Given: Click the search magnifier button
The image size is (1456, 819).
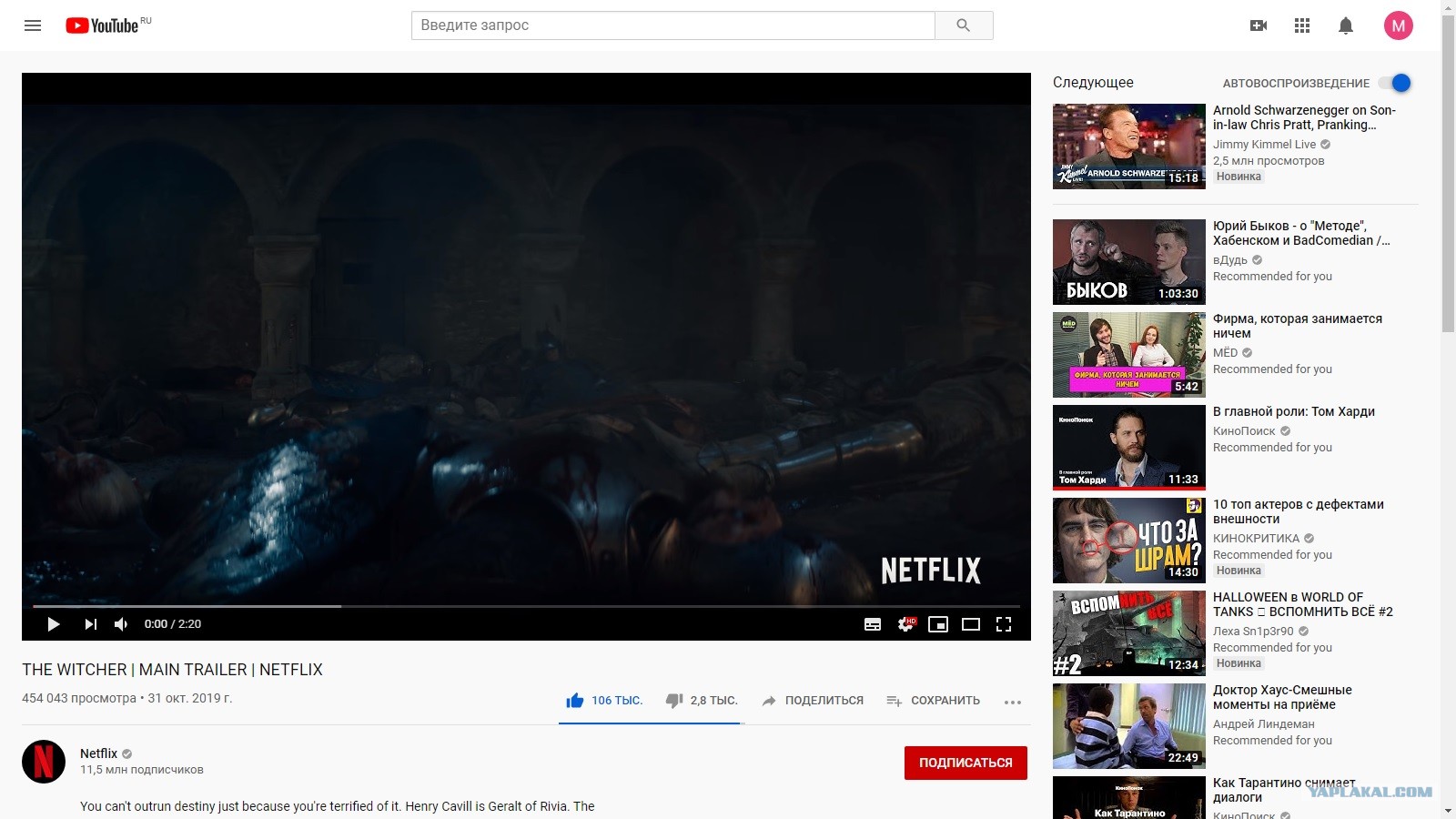Looking at the screenshot, I should 964,25.
